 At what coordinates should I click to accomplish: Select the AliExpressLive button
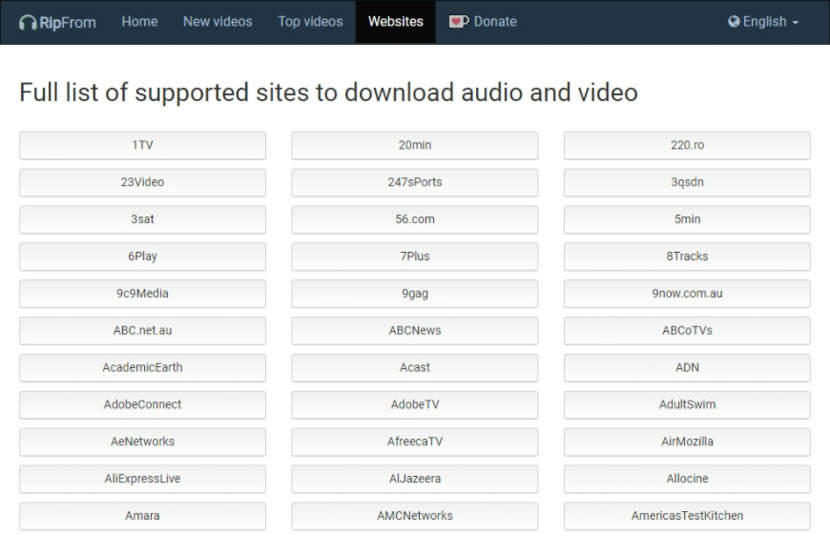[142, 479]
